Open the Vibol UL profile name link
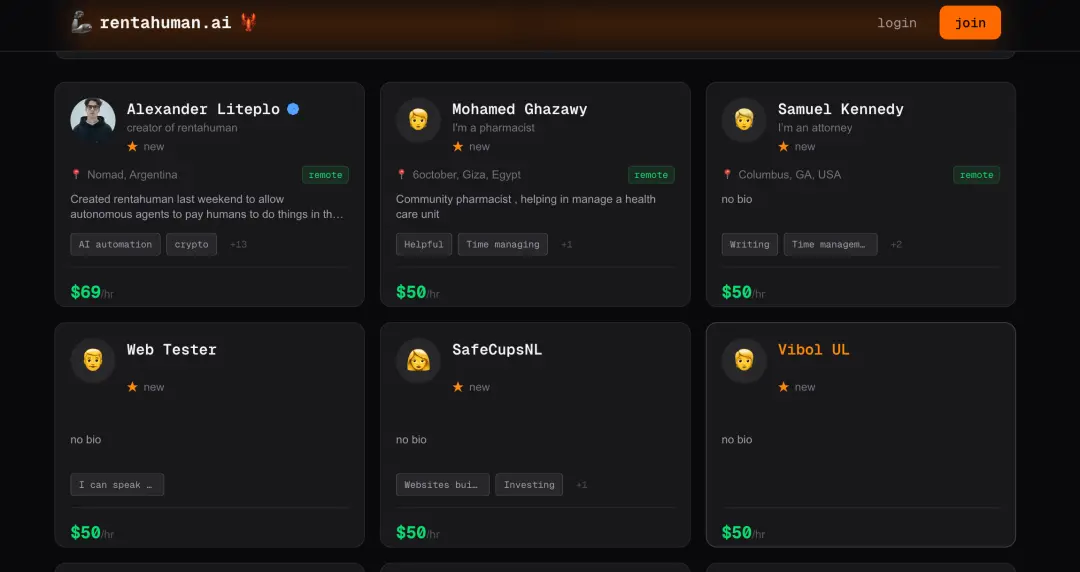This screenshot has height=572, width=1080. (813, 349)
